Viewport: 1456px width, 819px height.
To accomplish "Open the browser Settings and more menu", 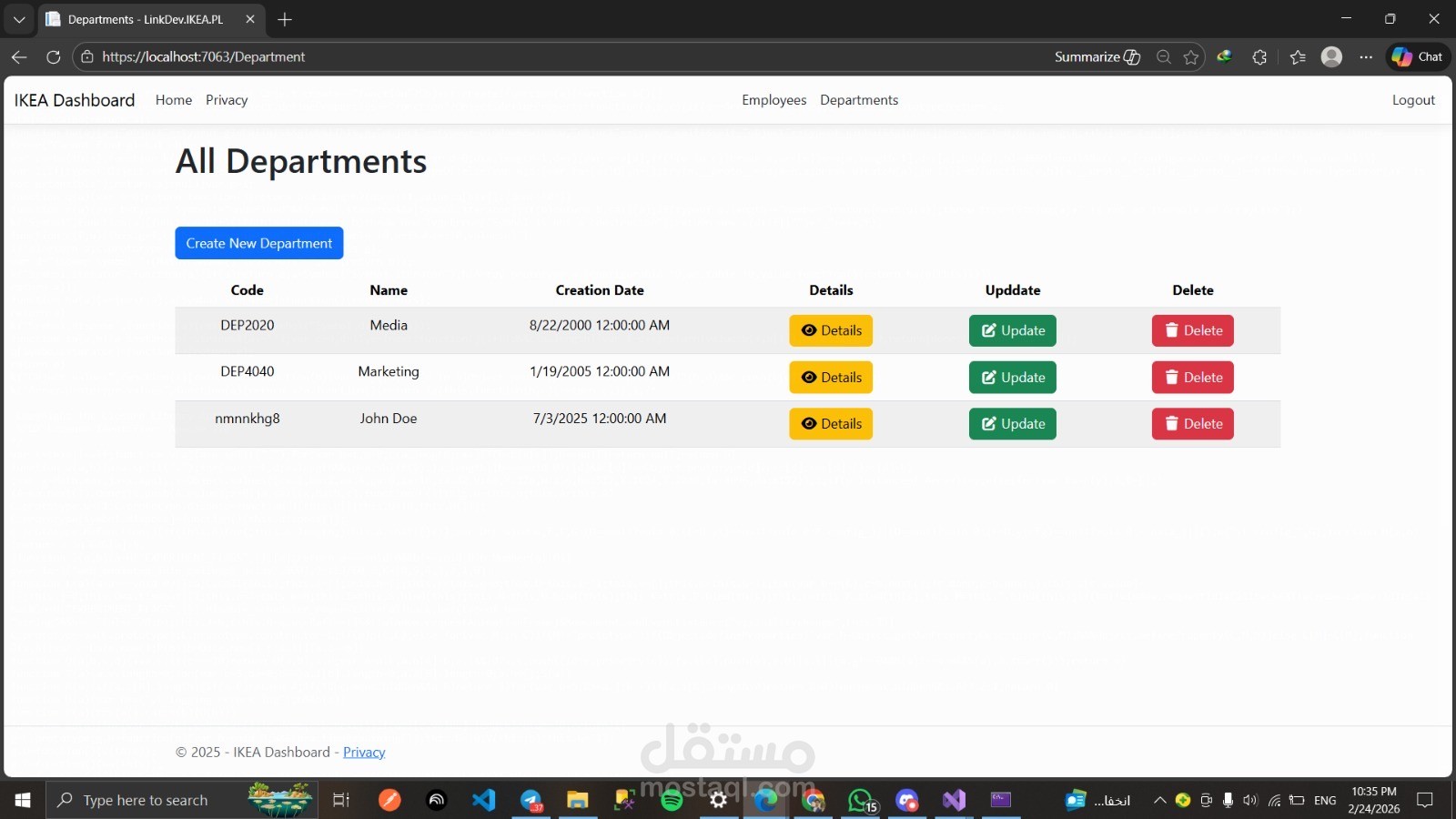I will [1366, 56].
